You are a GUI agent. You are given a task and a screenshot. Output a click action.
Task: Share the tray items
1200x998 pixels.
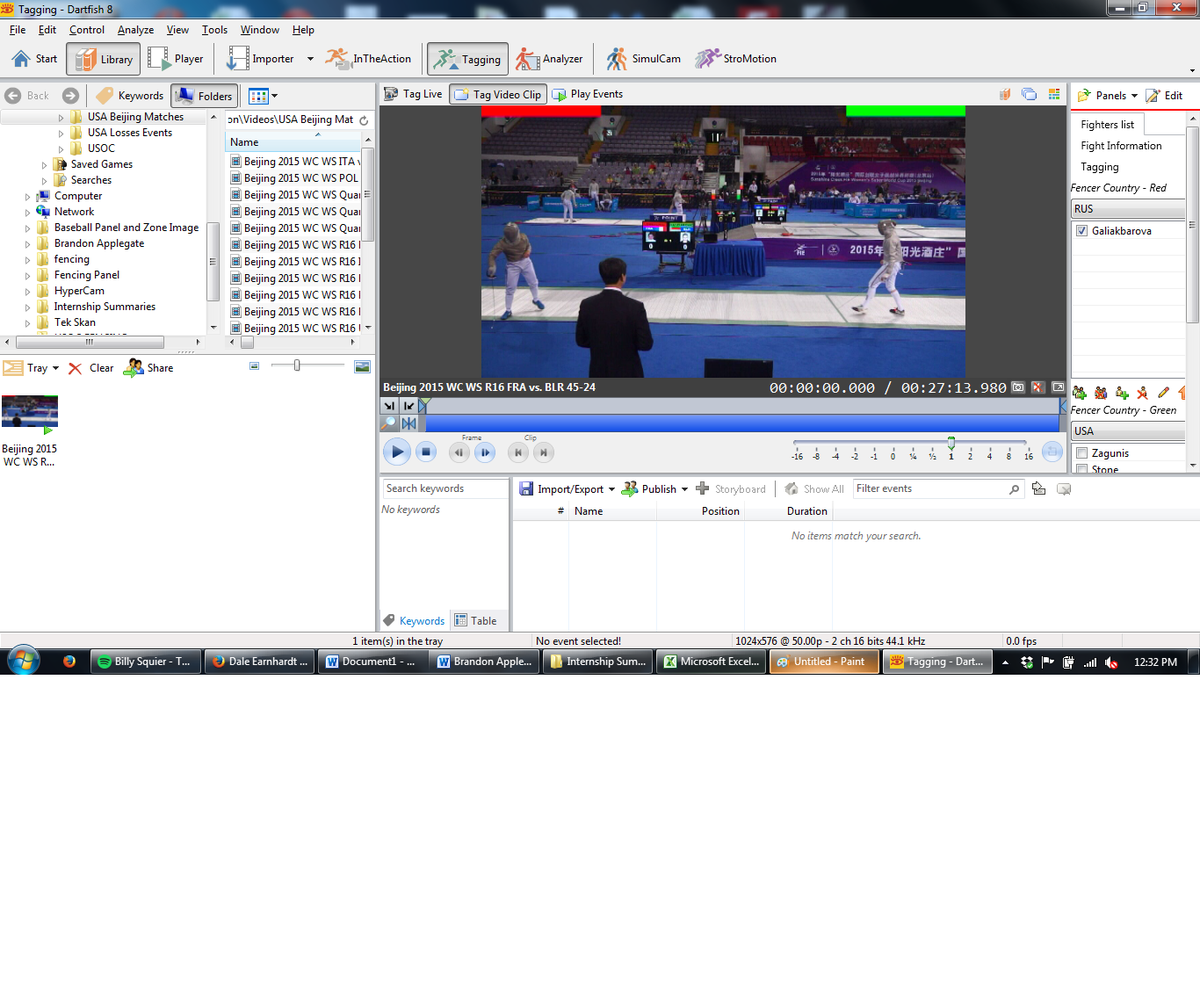pyautogui.click(x=148, y=368)
